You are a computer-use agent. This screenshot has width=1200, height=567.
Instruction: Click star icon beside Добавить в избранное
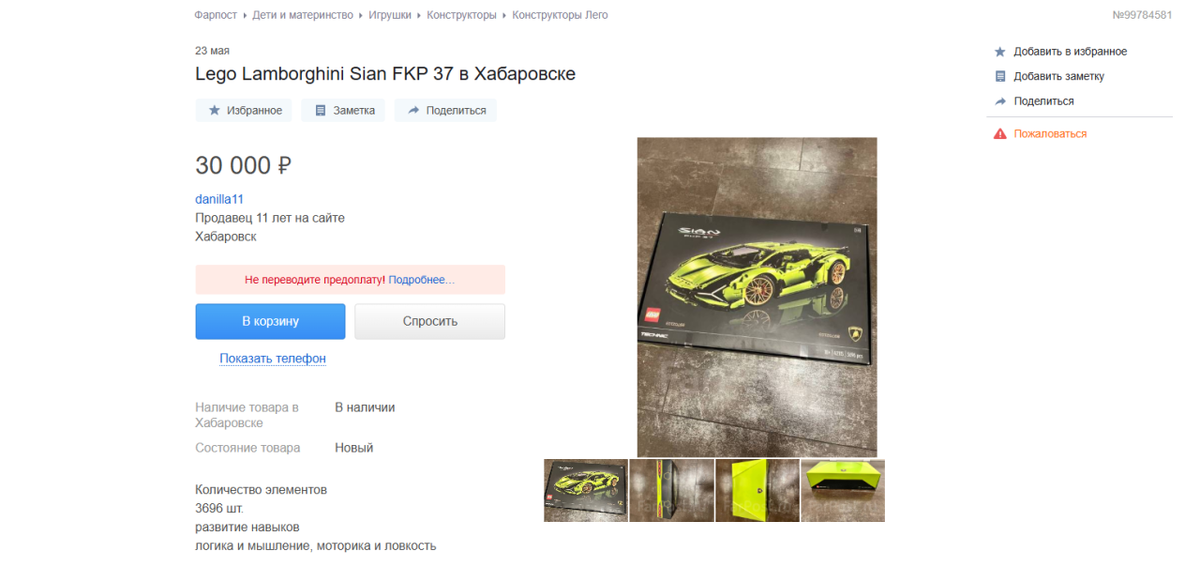pyautogui.click(x=999, y=52)
